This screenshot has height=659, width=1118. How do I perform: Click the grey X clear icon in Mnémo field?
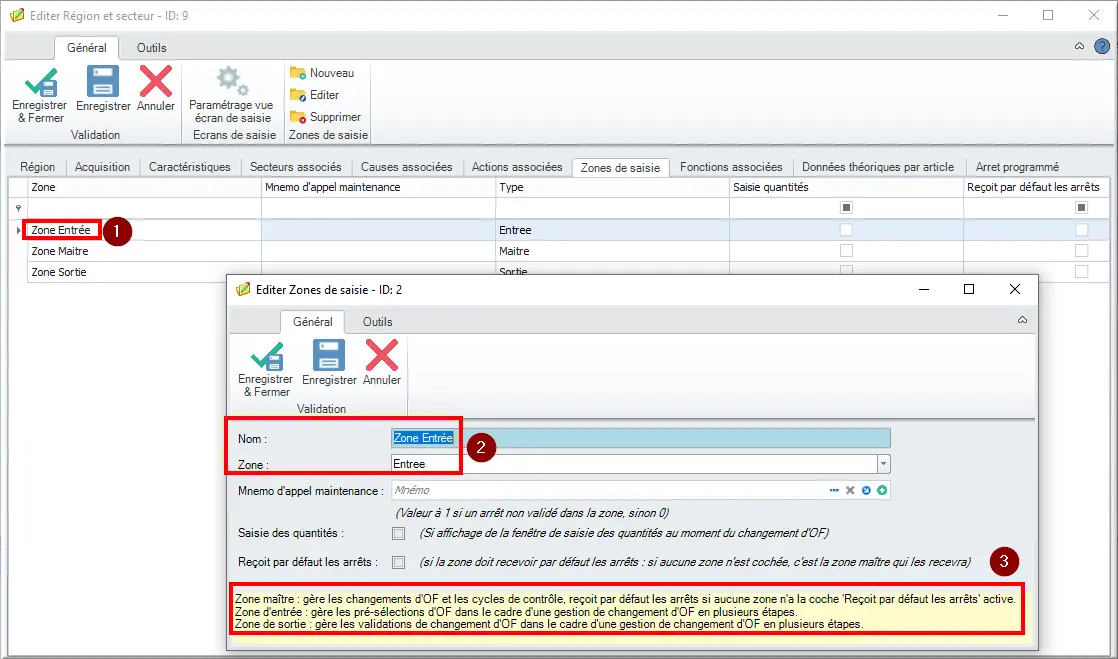(x=850, y=491)
